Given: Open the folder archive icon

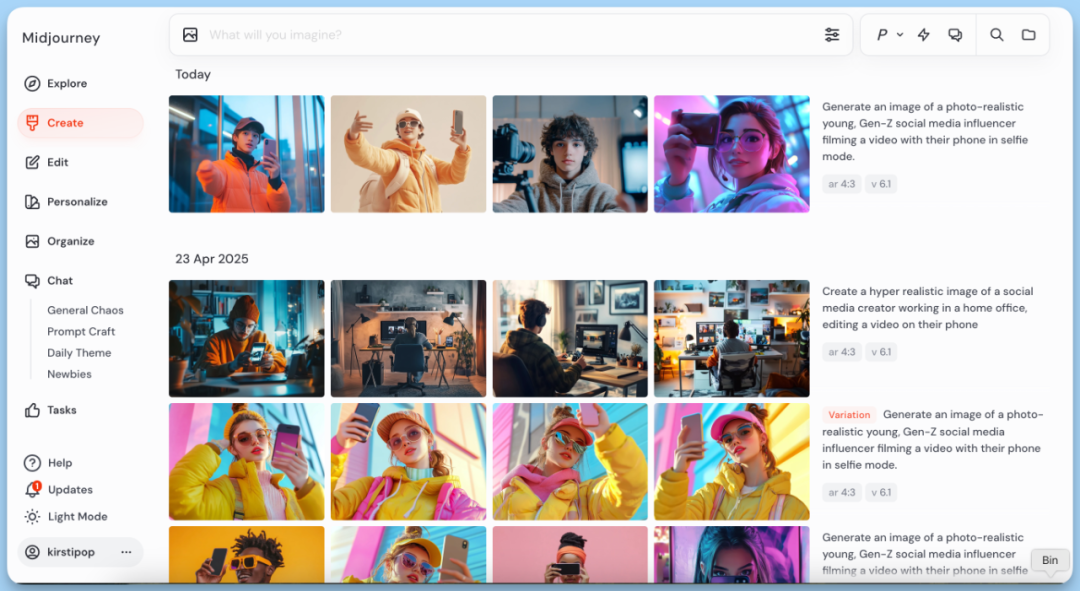Looking at the screenshot, I should (x=1029, y=34).
